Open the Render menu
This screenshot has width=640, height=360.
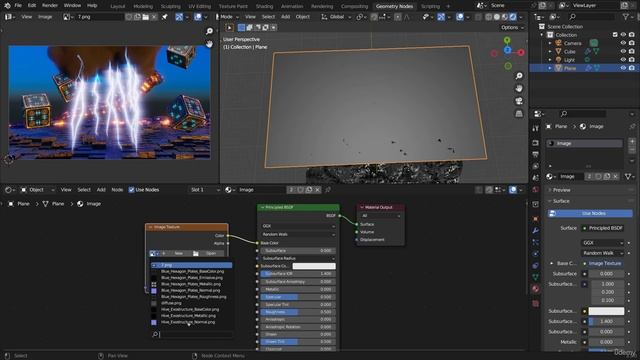pos(50,6)
